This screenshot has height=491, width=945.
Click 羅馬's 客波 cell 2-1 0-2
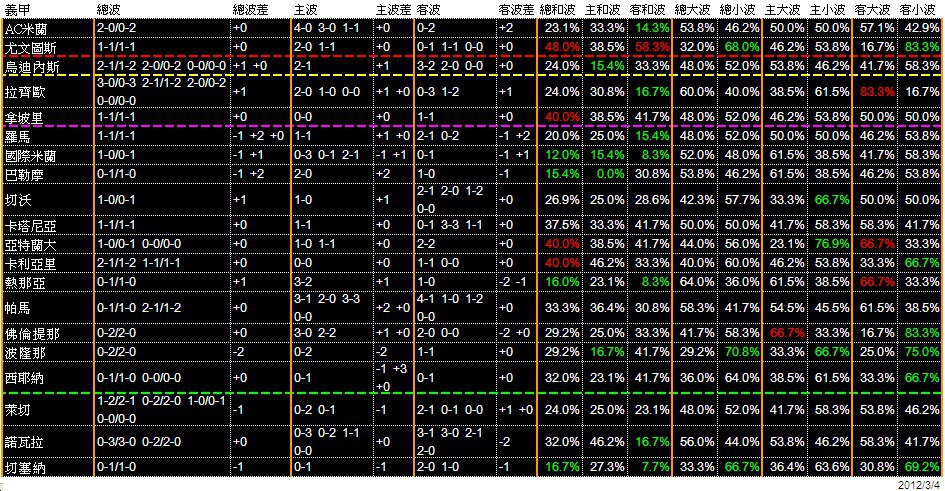tap(438, 136)
